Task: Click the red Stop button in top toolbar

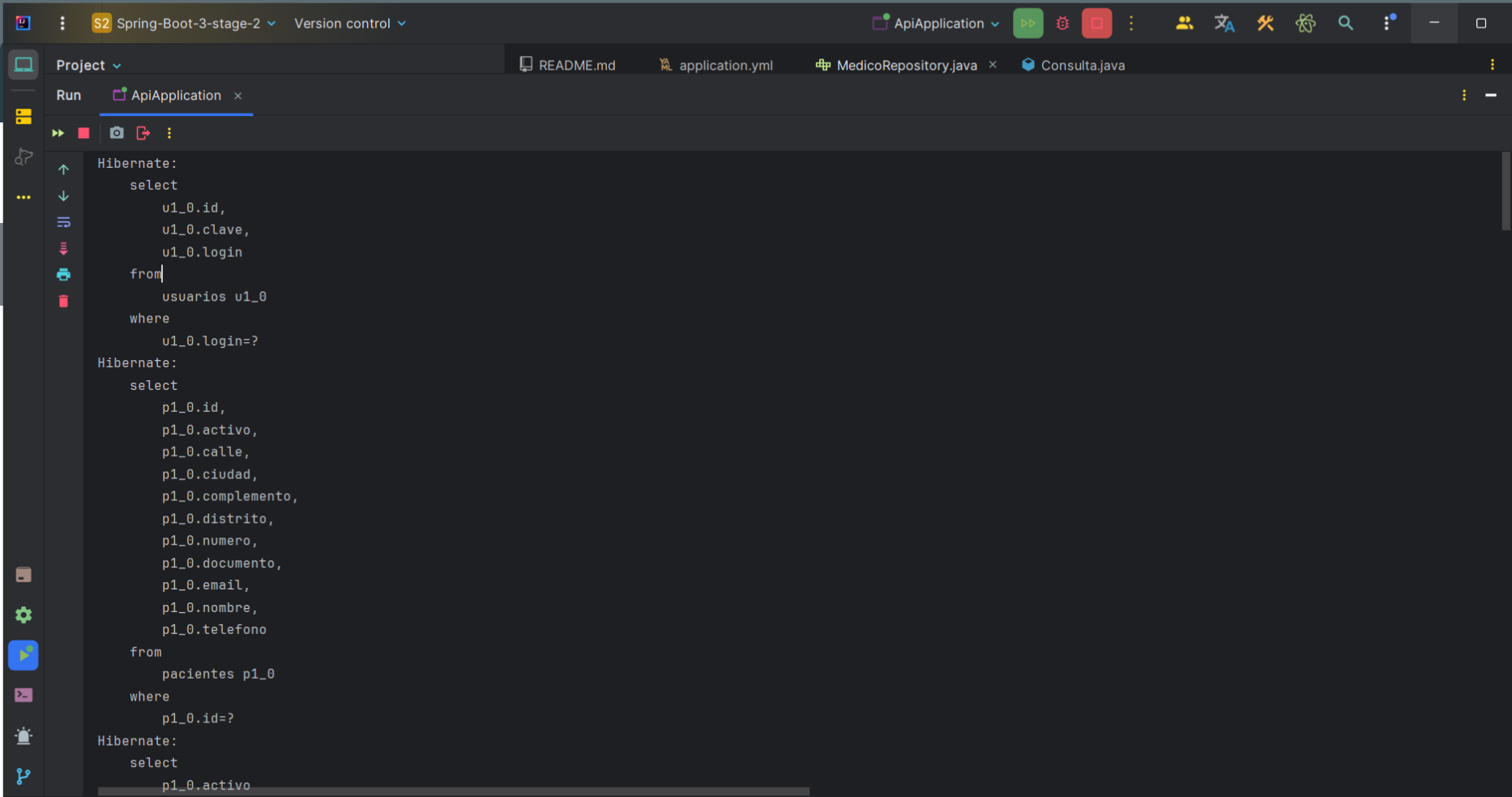Action: click(x=1097, y=24)
